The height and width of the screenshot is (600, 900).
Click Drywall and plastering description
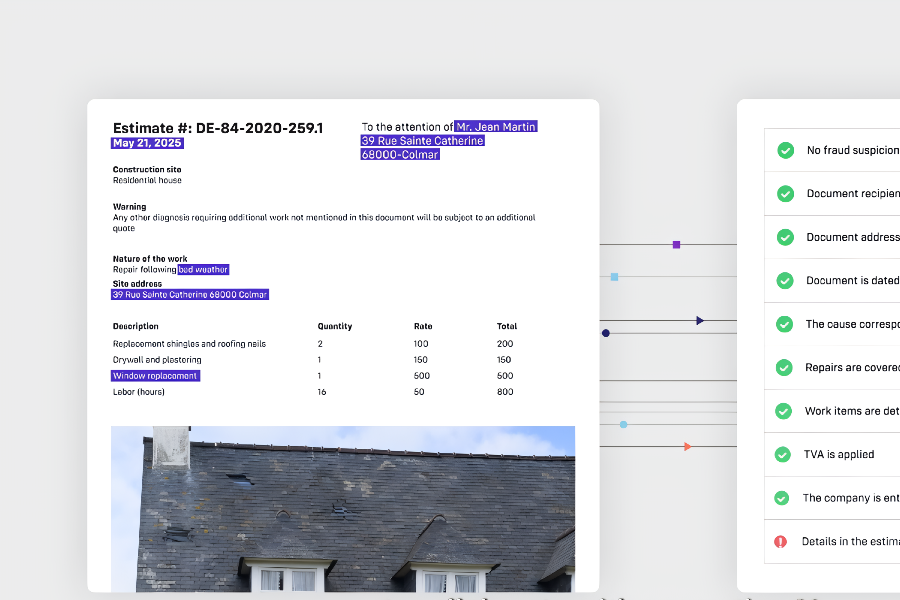[157, 360]
